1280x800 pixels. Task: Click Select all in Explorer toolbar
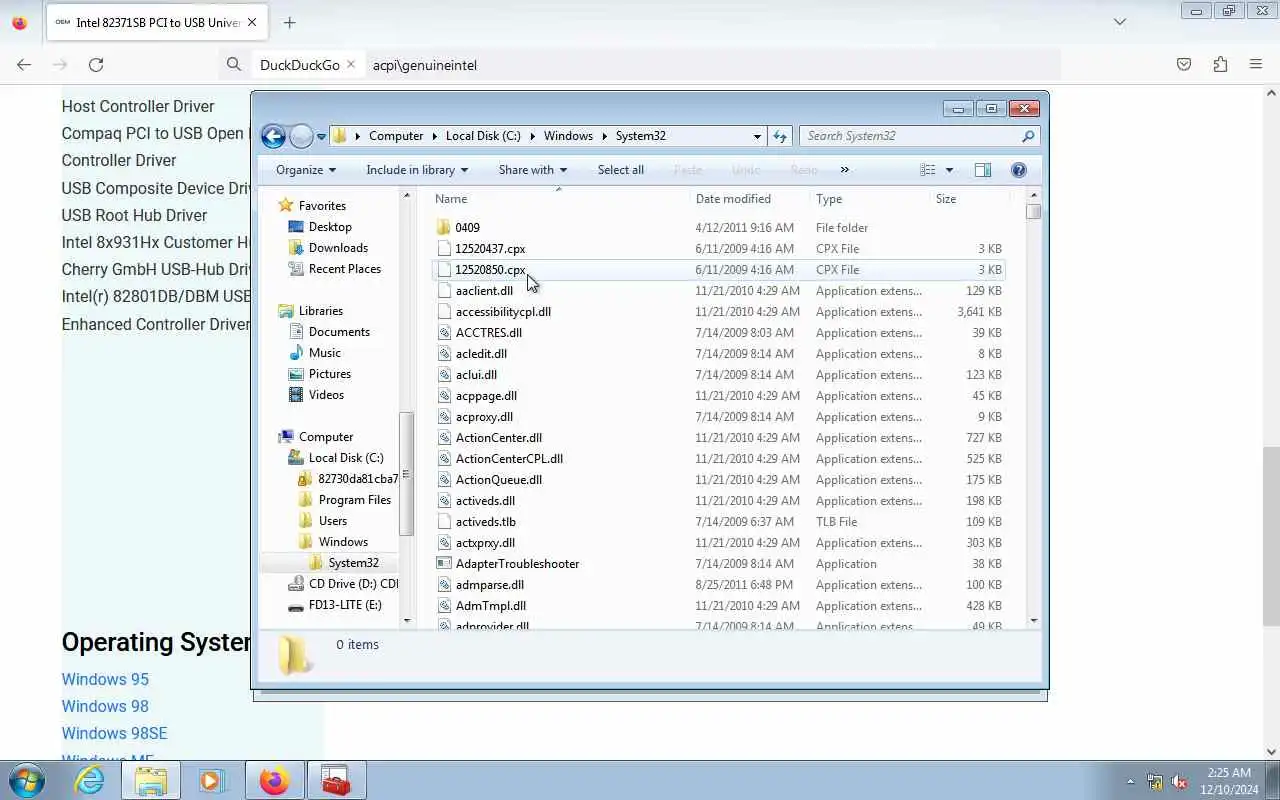tap(621, 170)
